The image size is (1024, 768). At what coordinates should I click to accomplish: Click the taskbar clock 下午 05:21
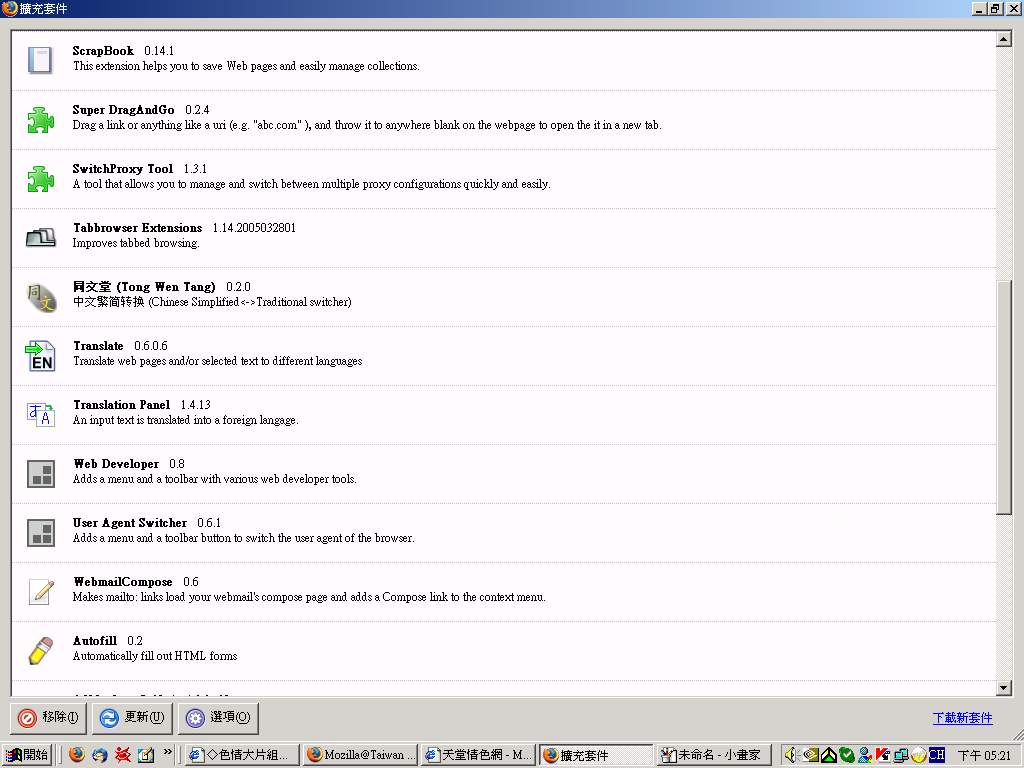pos(984,755)
